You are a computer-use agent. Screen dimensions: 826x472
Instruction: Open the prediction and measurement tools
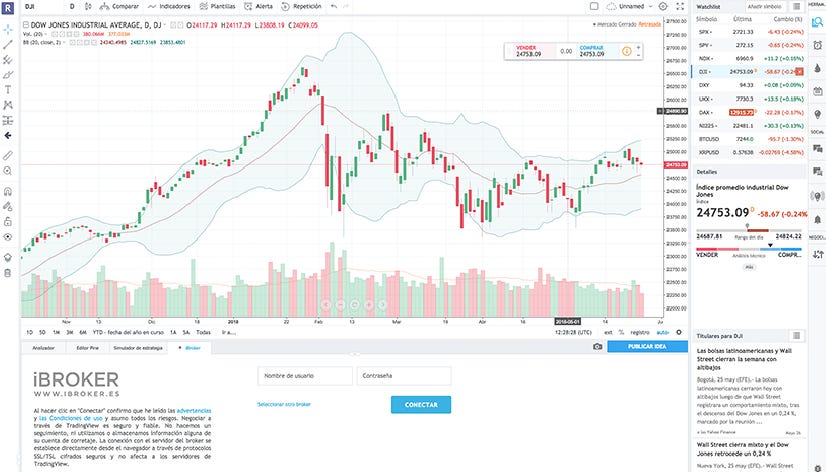point(8,121)
